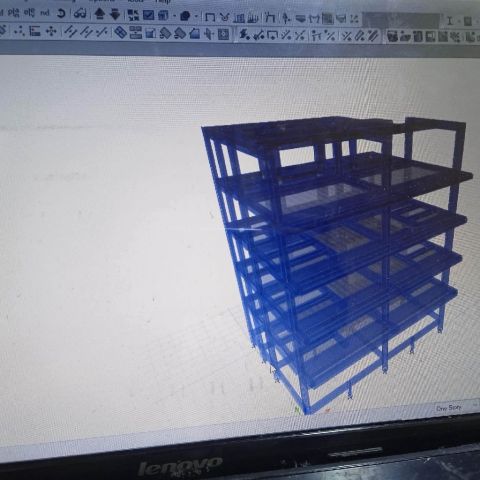Switch to elevation view with elv button
The width and height of the screenshot is (480, 480).
[x=29, y=13]
